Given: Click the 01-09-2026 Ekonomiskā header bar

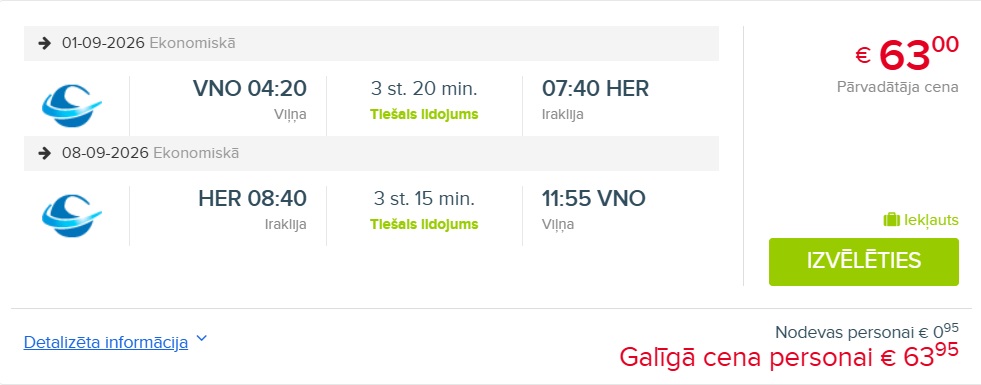Looking at the screenshot, I should tap(371, 43).
